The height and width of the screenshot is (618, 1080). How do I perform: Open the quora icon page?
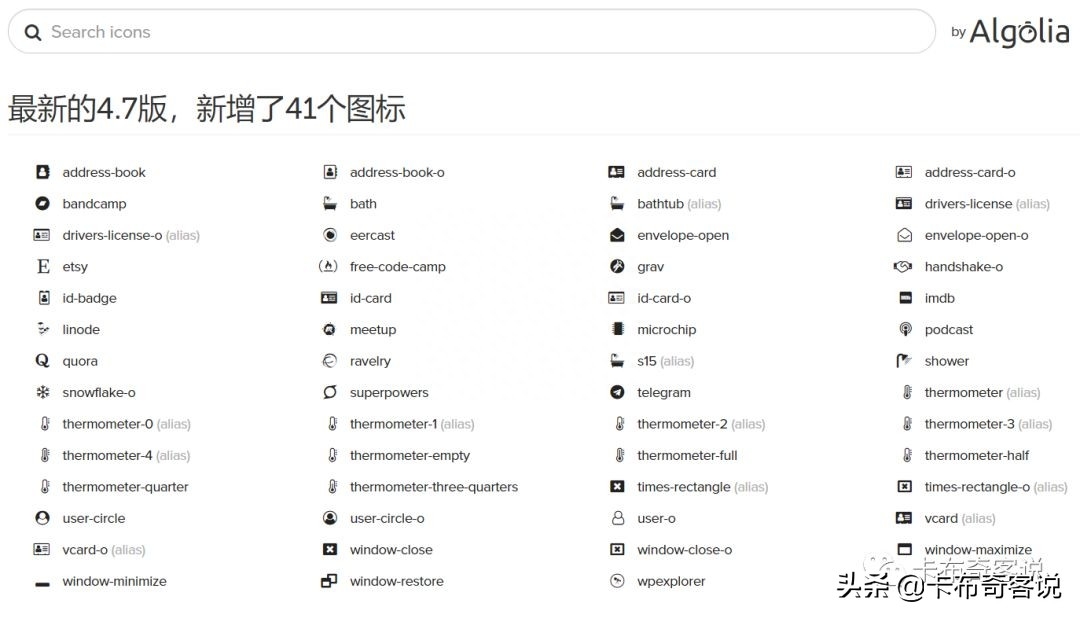pos(80,360)
